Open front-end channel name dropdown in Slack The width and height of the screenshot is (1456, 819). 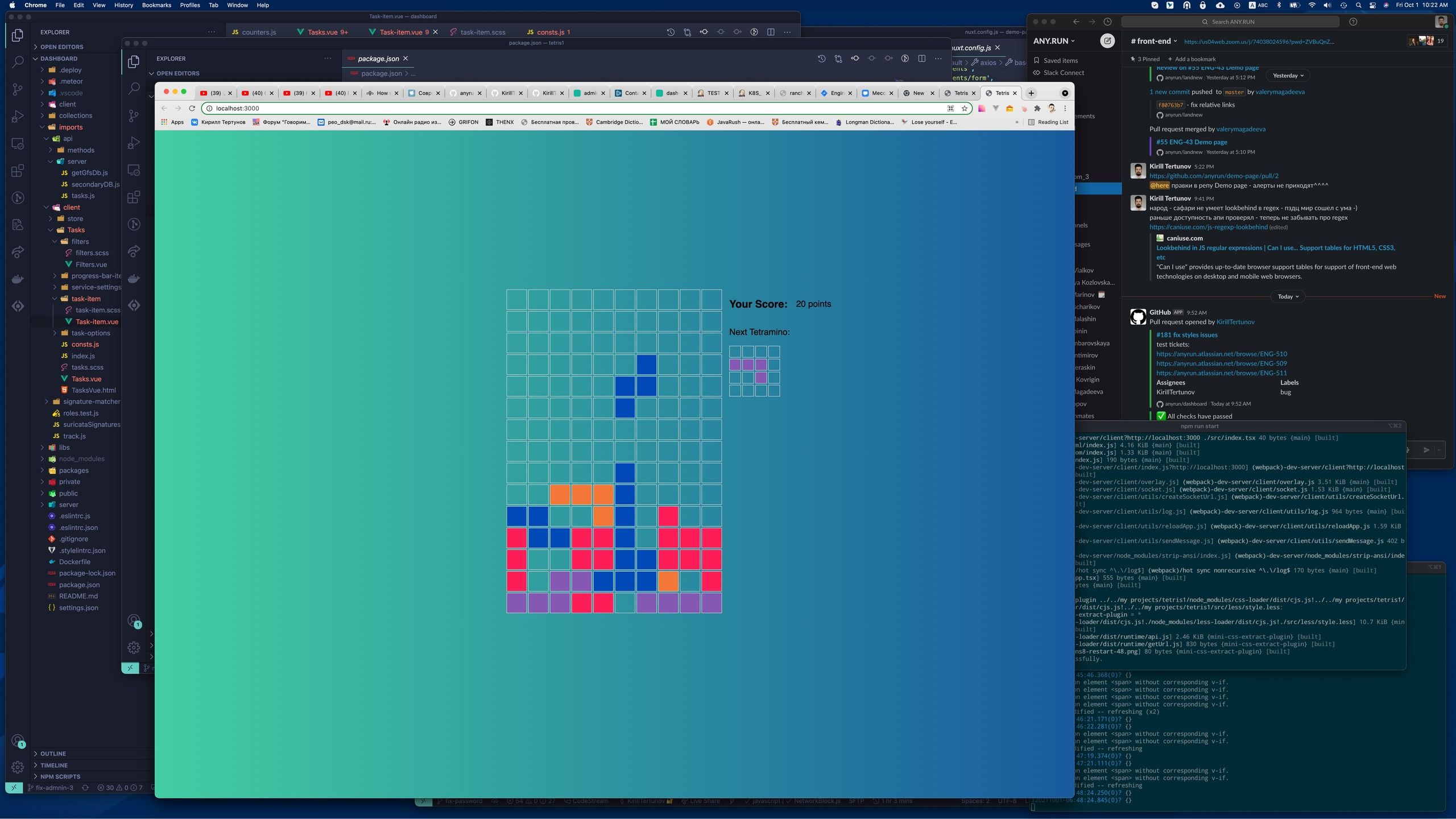[1155, 41]
